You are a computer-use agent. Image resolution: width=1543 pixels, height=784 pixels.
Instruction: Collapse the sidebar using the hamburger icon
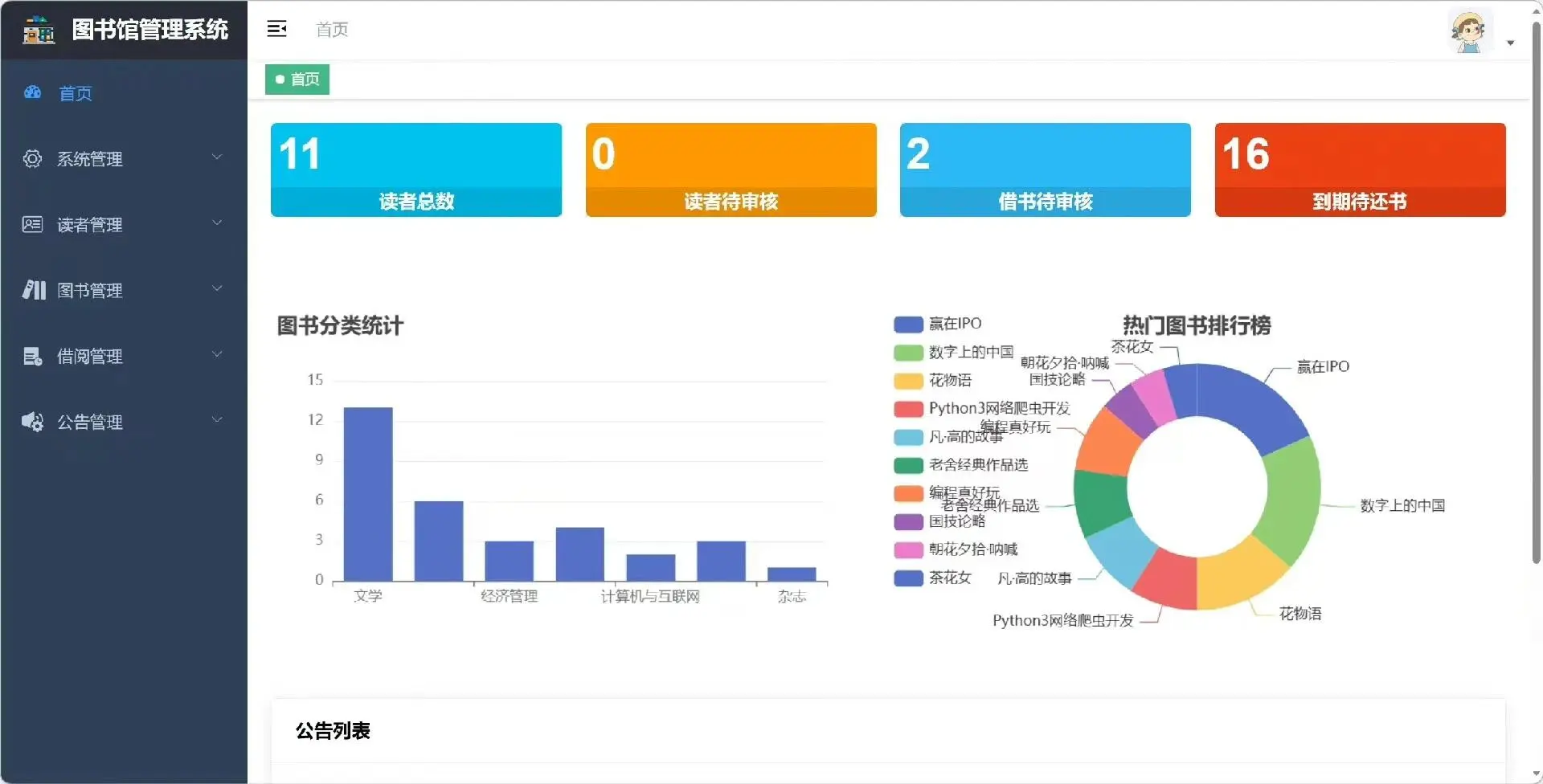click(277, 29)
